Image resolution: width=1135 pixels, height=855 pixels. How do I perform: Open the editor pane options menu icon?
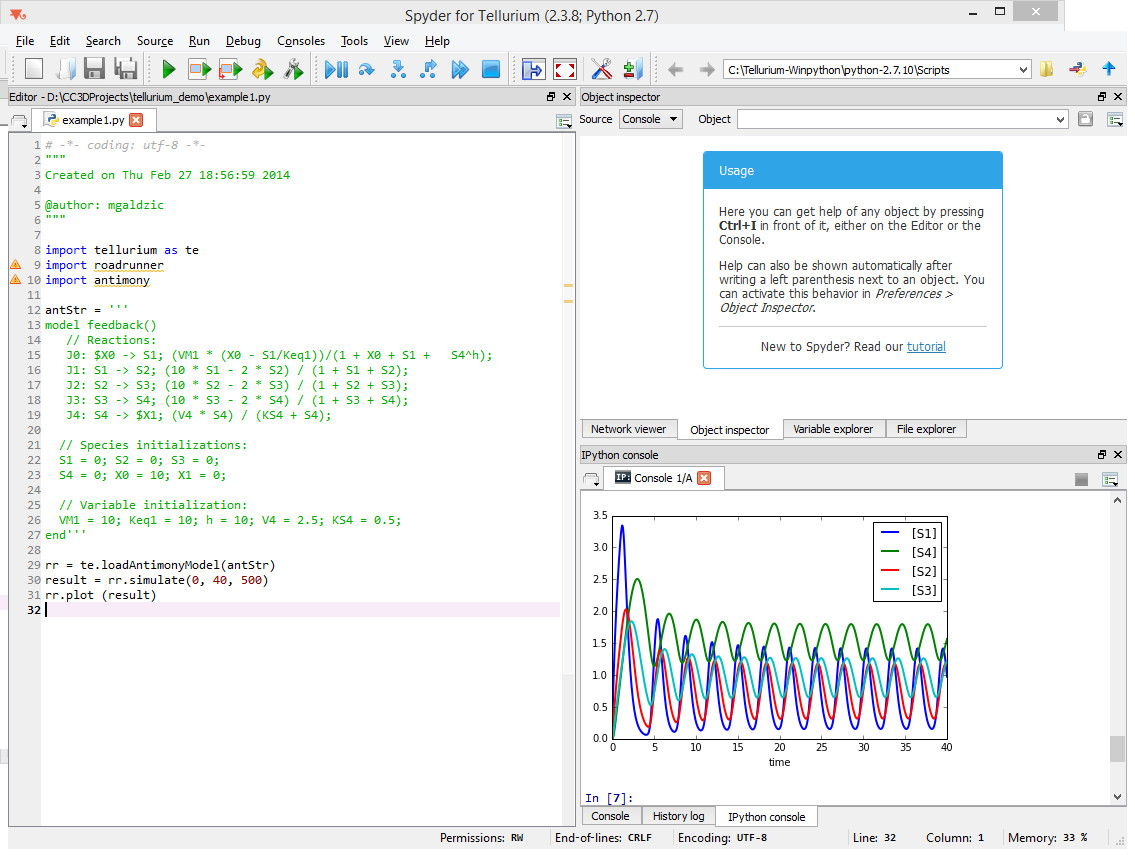pos(564,121)
